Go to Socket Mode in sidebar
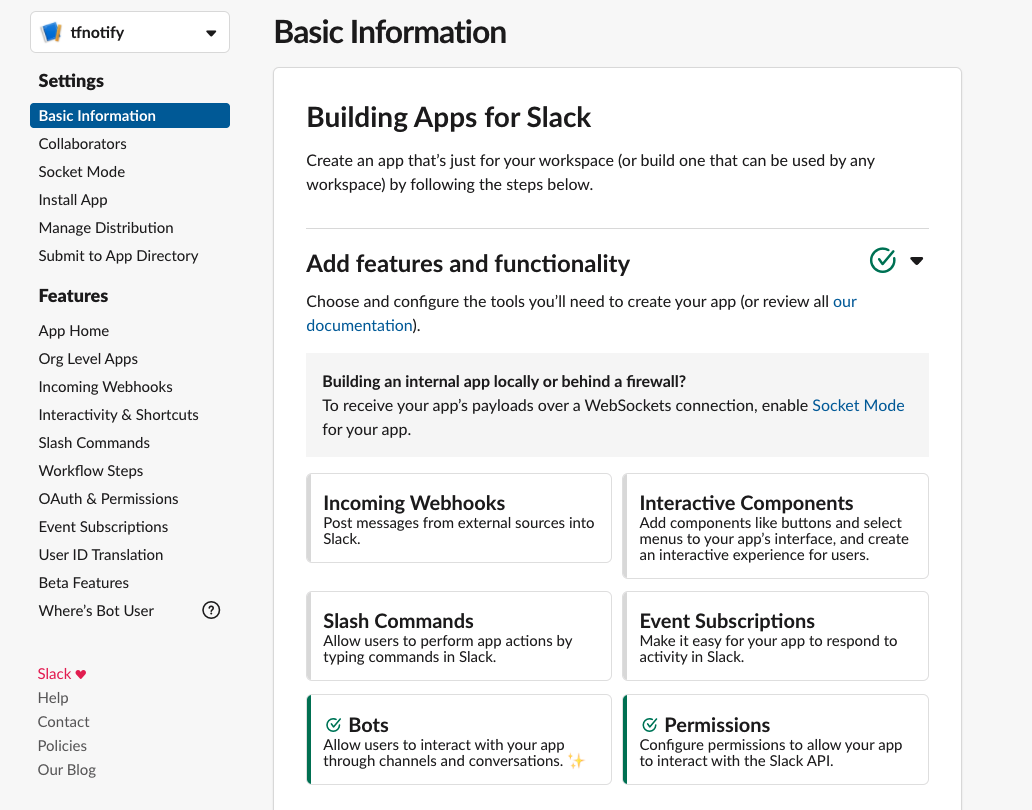This screenshot has width=1032, height=810. [x=82, y=172]
